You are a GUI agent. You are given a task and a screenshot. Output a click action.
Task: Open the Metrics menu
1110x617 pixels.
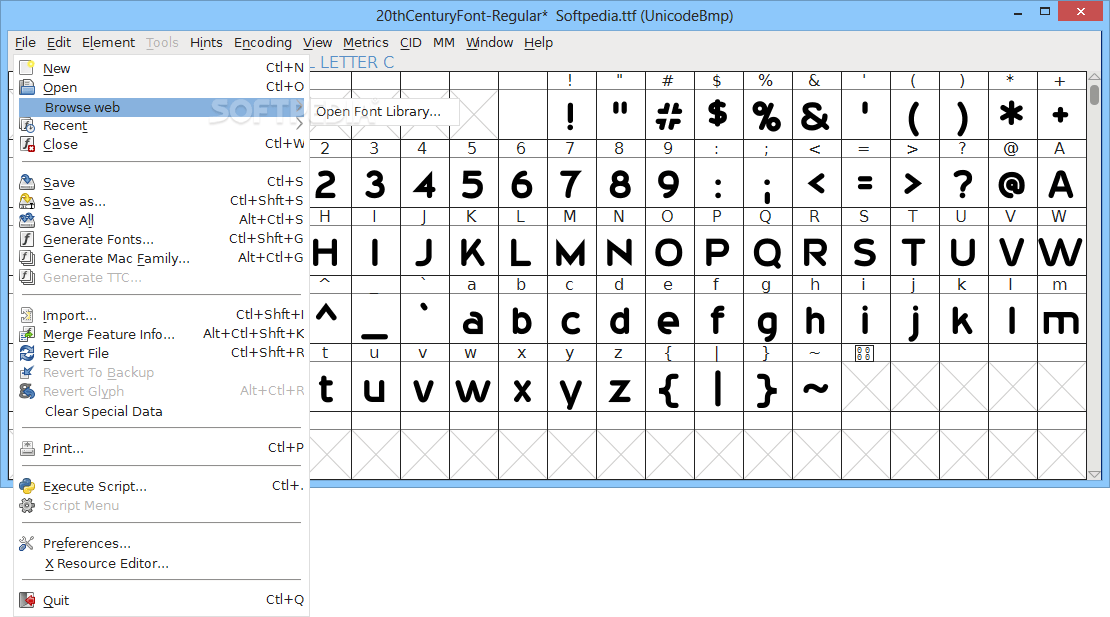365,42
